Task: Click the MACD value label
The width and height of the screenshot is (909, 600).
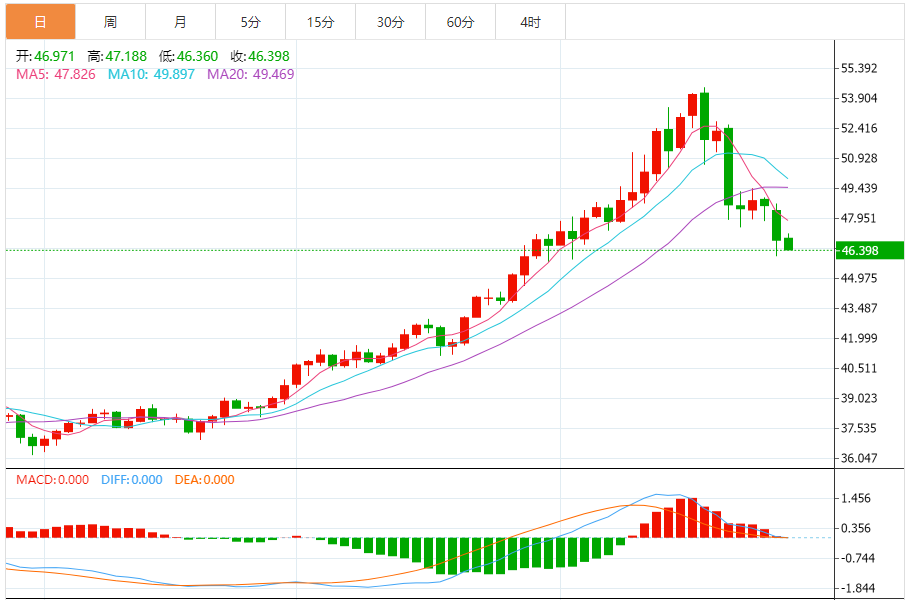Action: pyautogui.click(x=54, y=480)
